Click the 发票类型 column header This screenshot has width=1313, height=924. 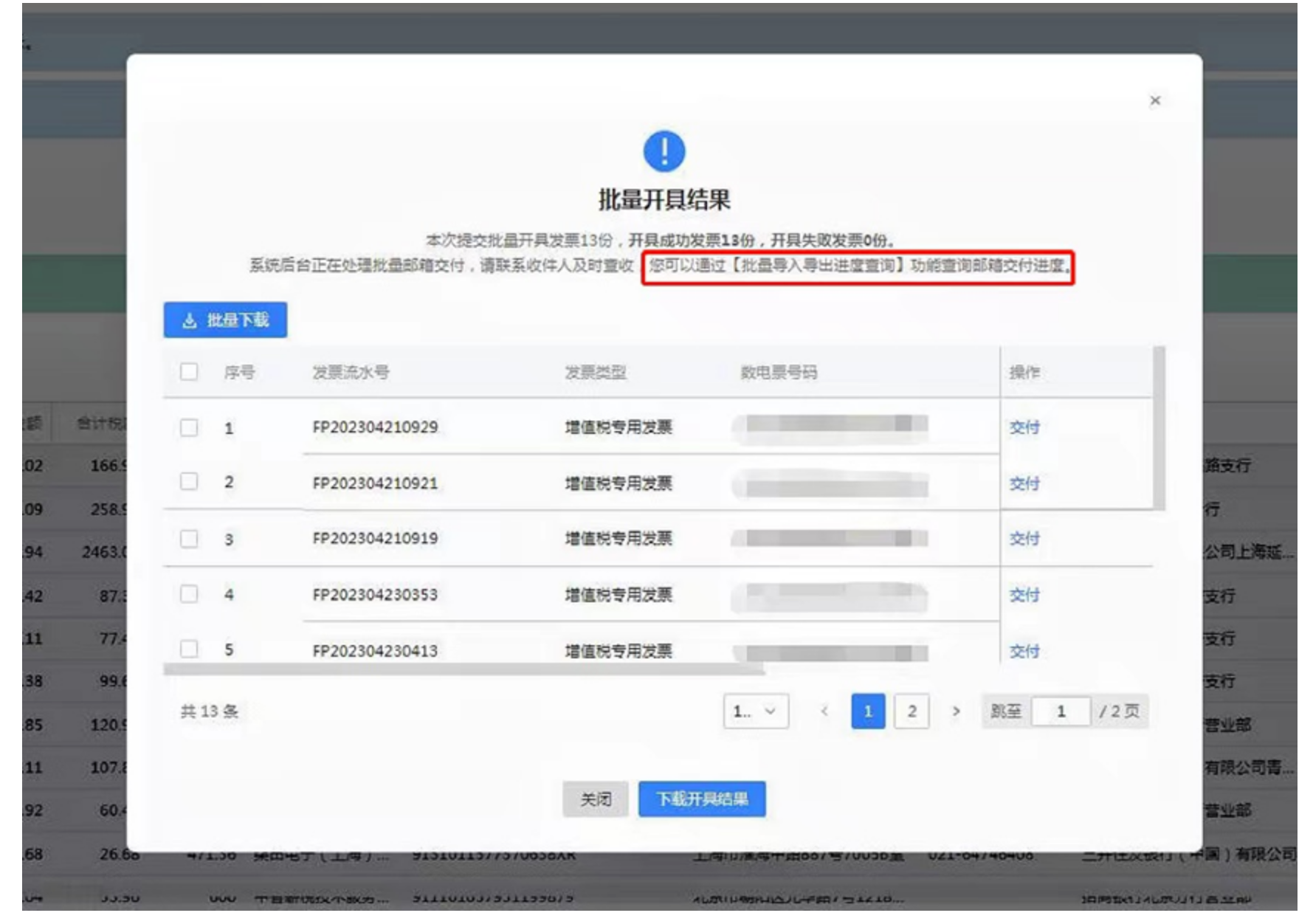click(596, 372)
